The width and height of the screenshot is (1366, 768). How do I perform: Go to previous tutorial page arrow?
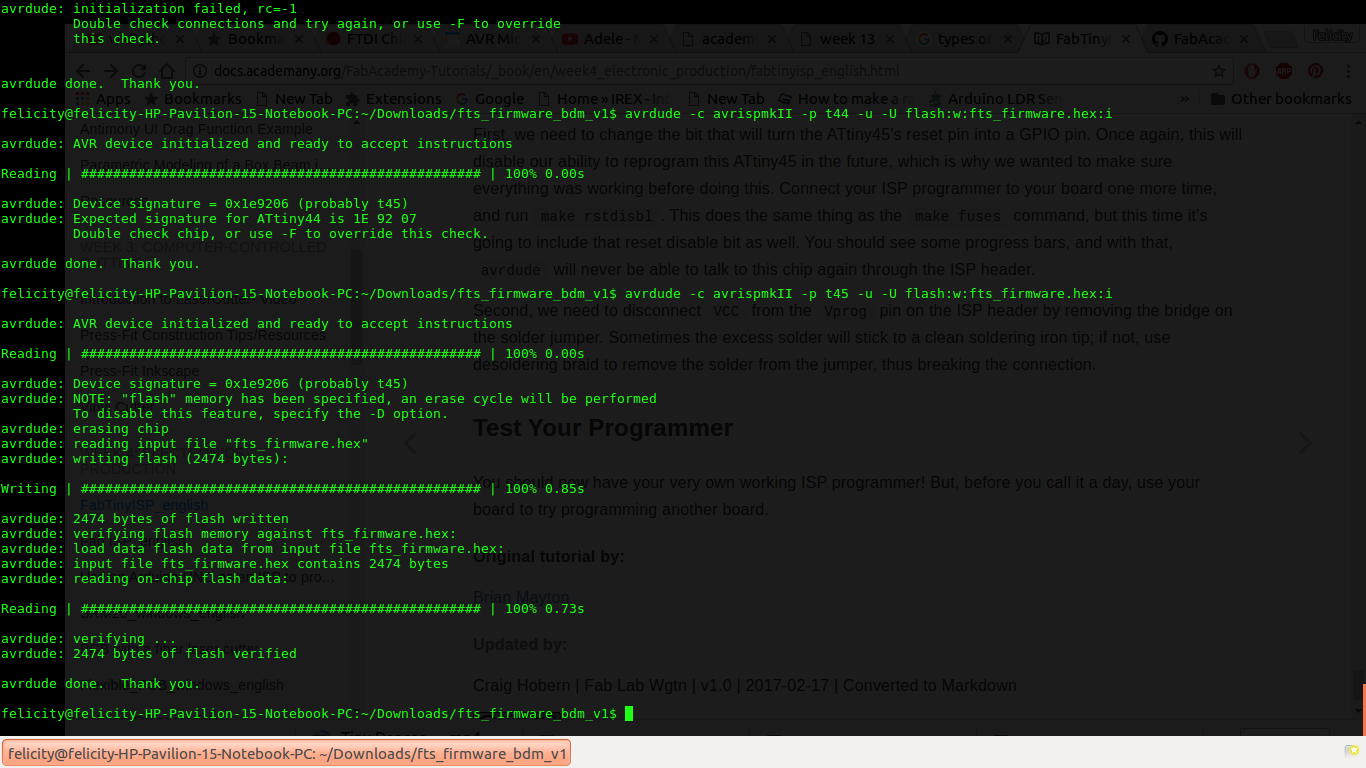click(411, 443)
